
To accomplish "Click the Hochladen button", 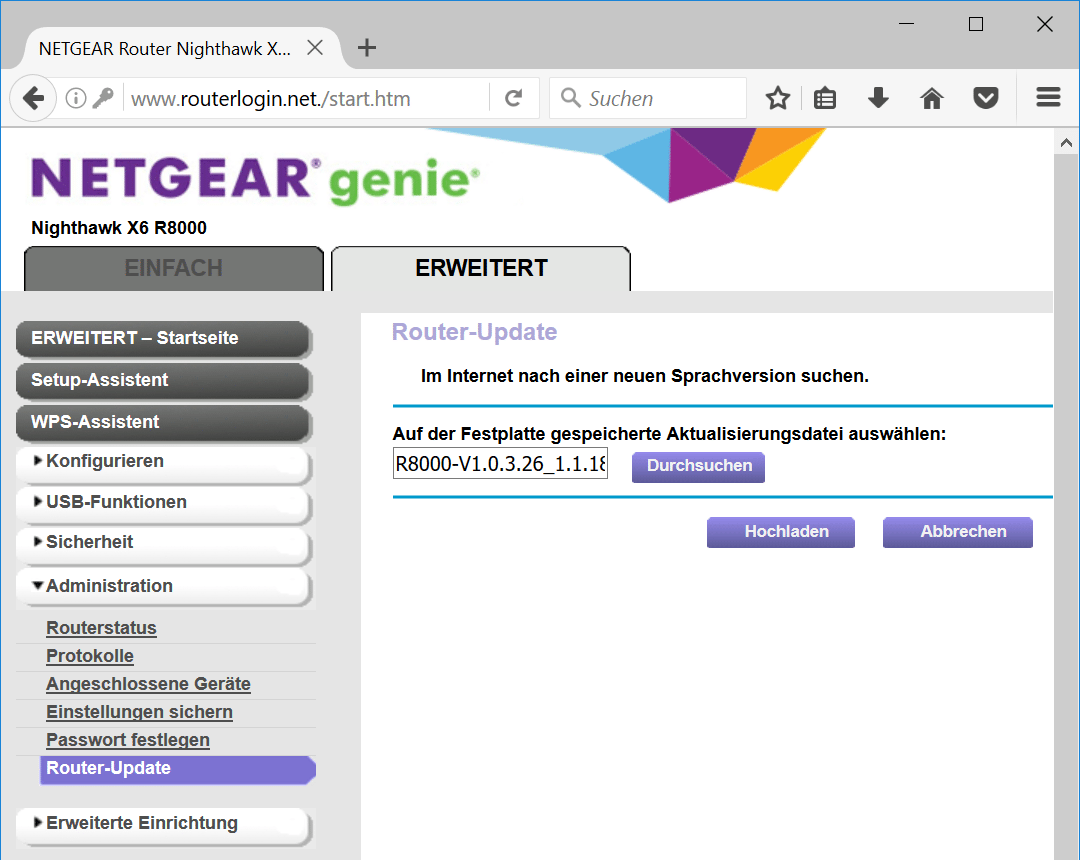I will pos(780,532).
